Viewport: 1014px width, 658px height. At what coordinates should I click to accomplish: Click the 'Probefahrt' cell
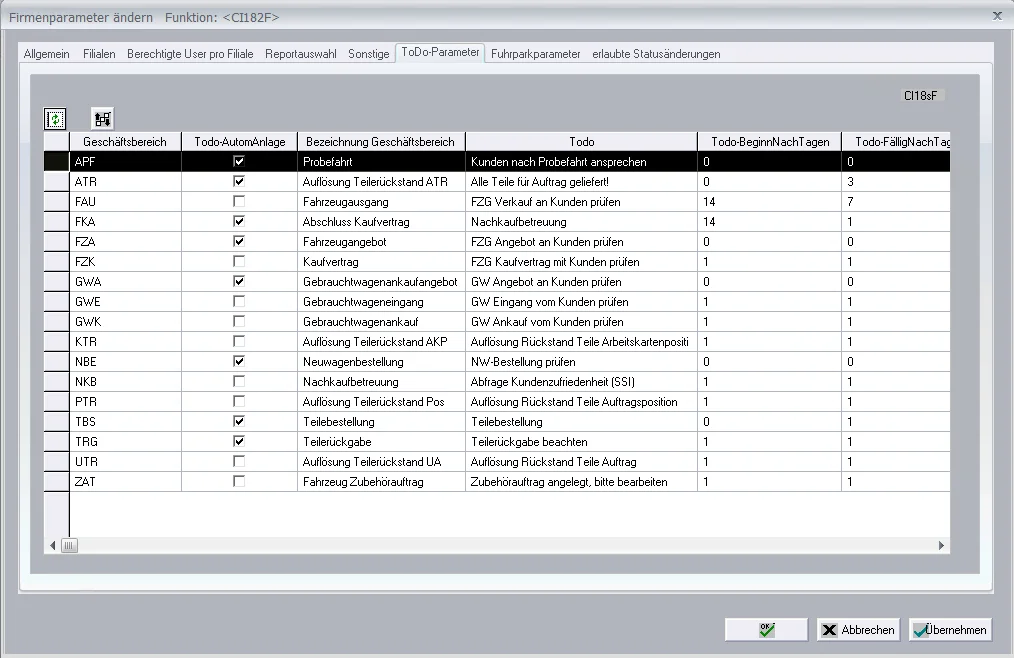pos(381,162)
